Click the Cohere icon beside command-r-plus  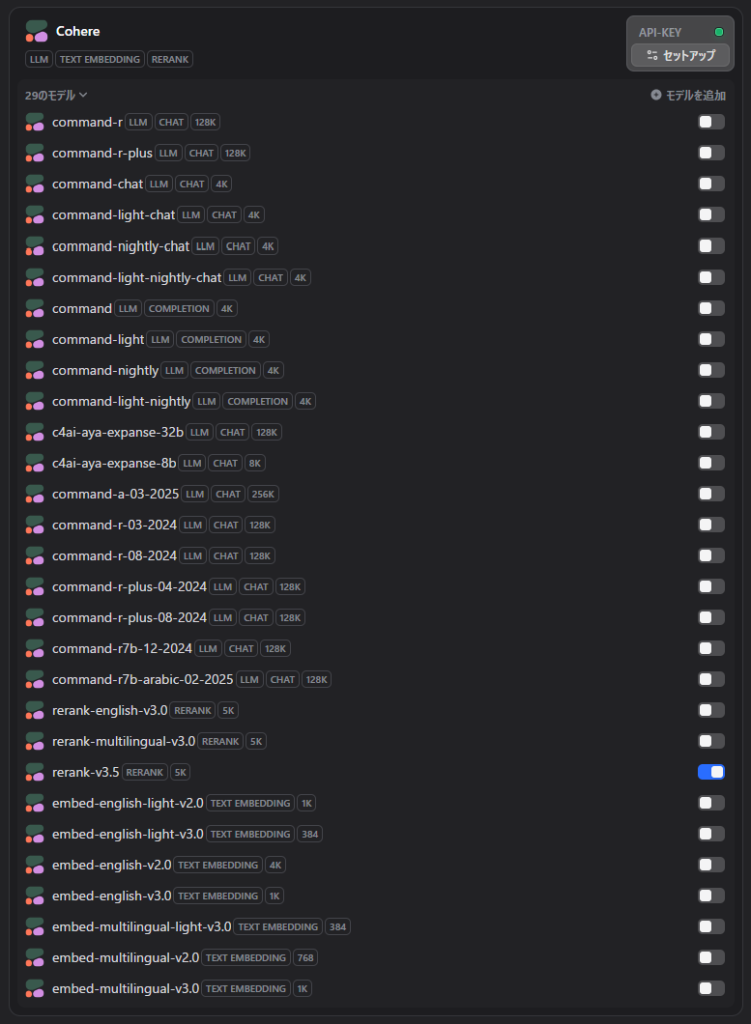[35, 153]
